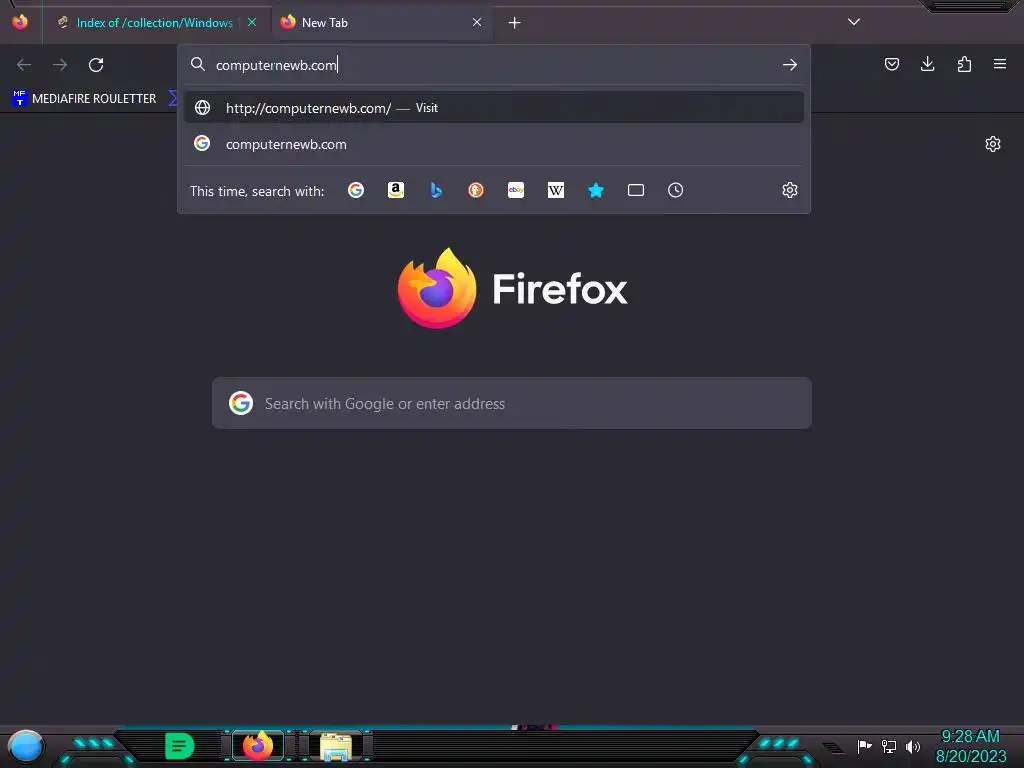Open the network icon in system tray

(x=889, y=746)
